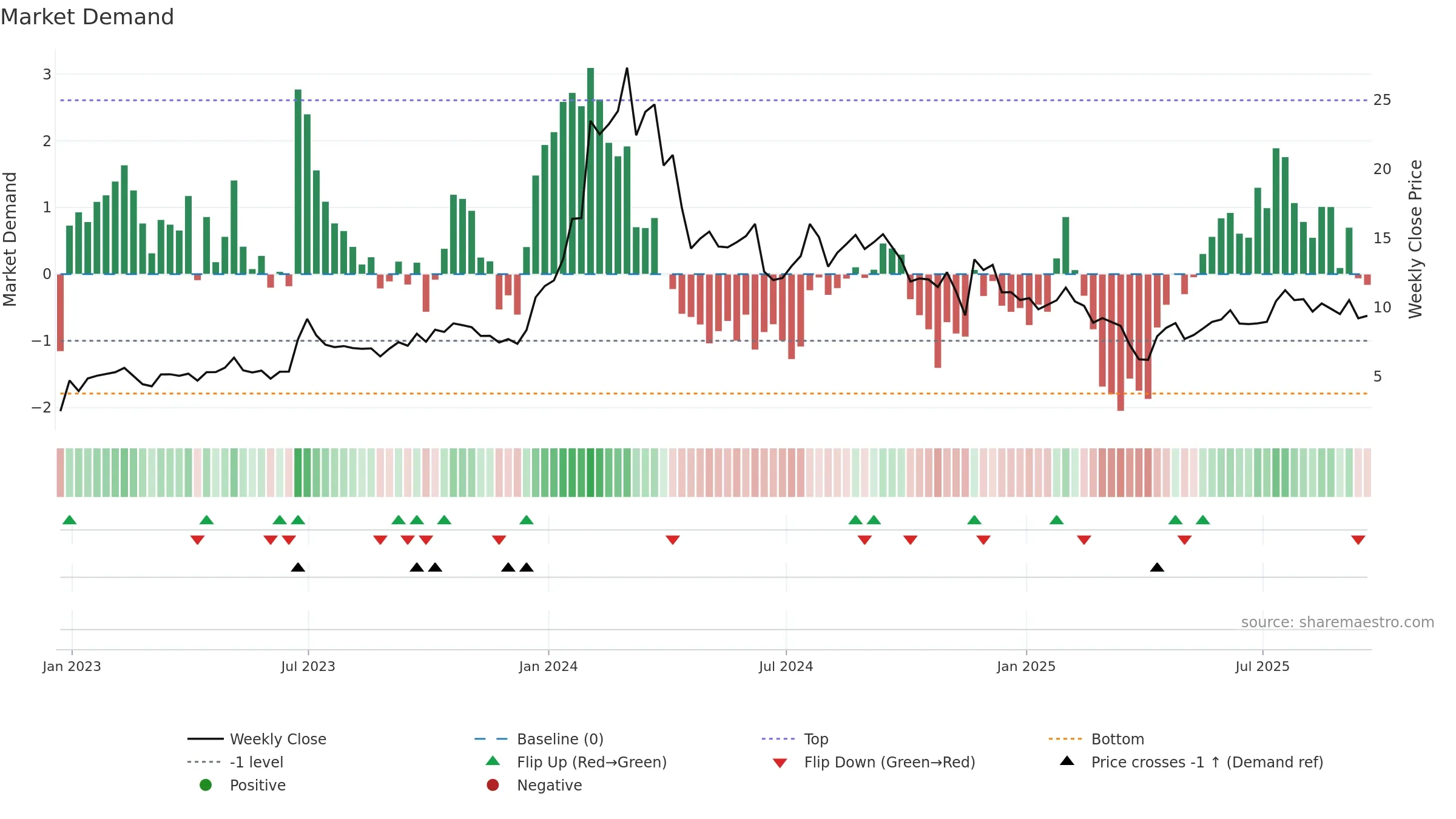
Task: Click the red Negative circle legend icon
Action: coord(493,785)
